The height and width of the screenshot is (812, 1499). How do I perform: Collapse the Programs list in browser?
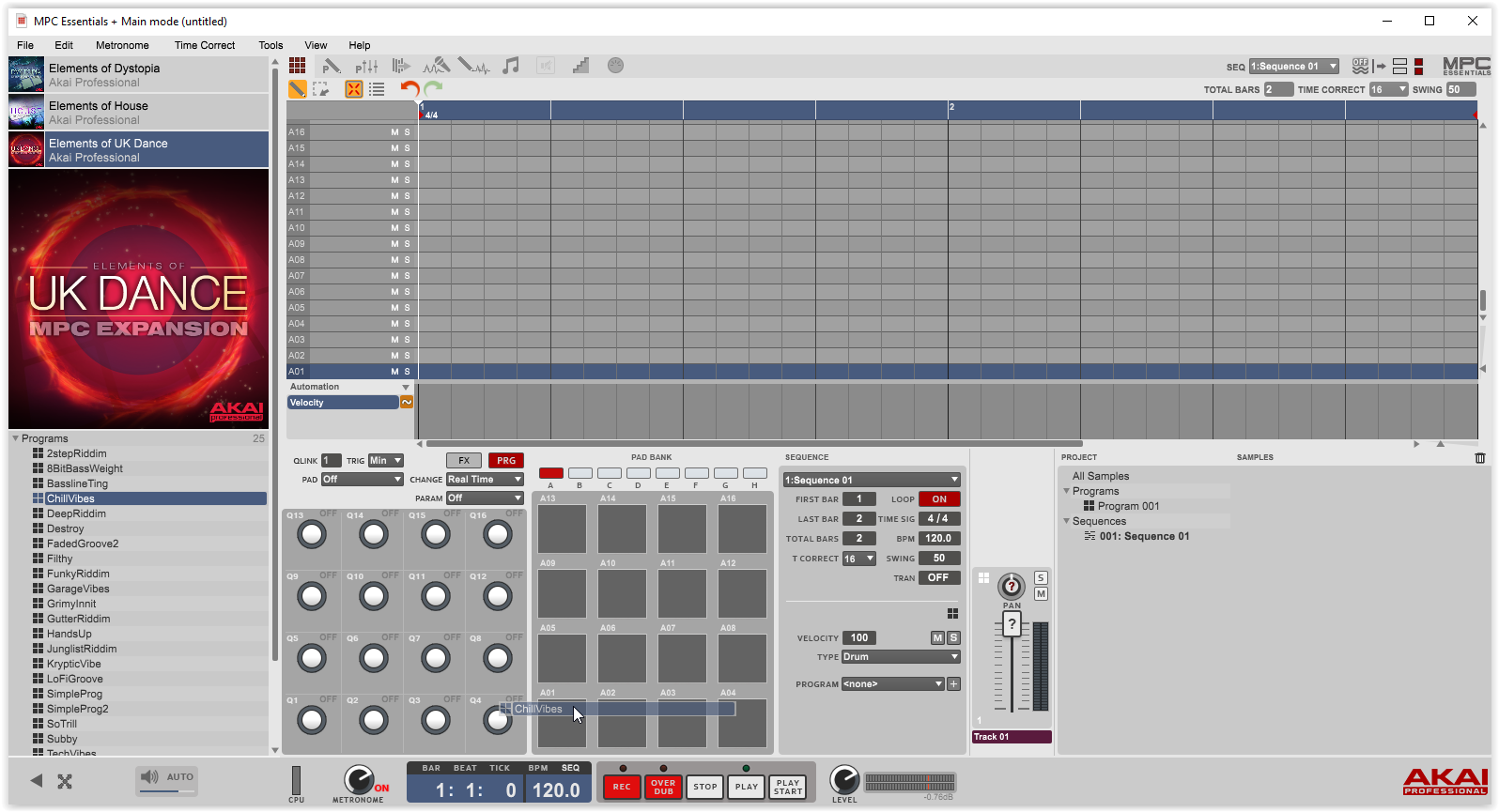pyautogui.click(x=15, y=438)
